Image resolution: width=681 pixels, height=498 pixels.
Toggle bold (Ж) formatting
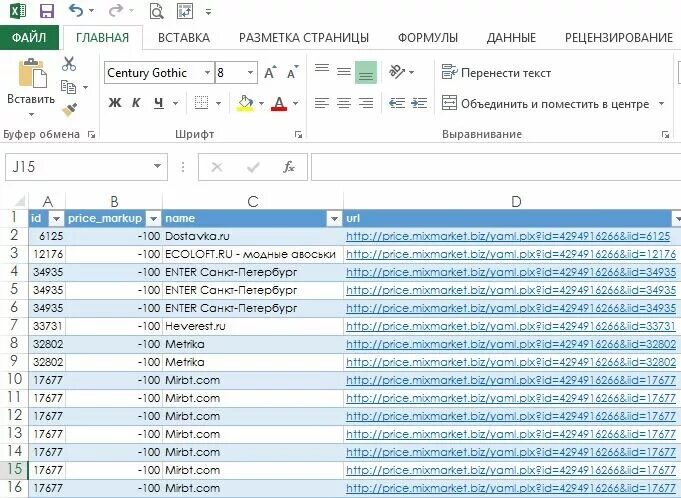coord(115,103)
